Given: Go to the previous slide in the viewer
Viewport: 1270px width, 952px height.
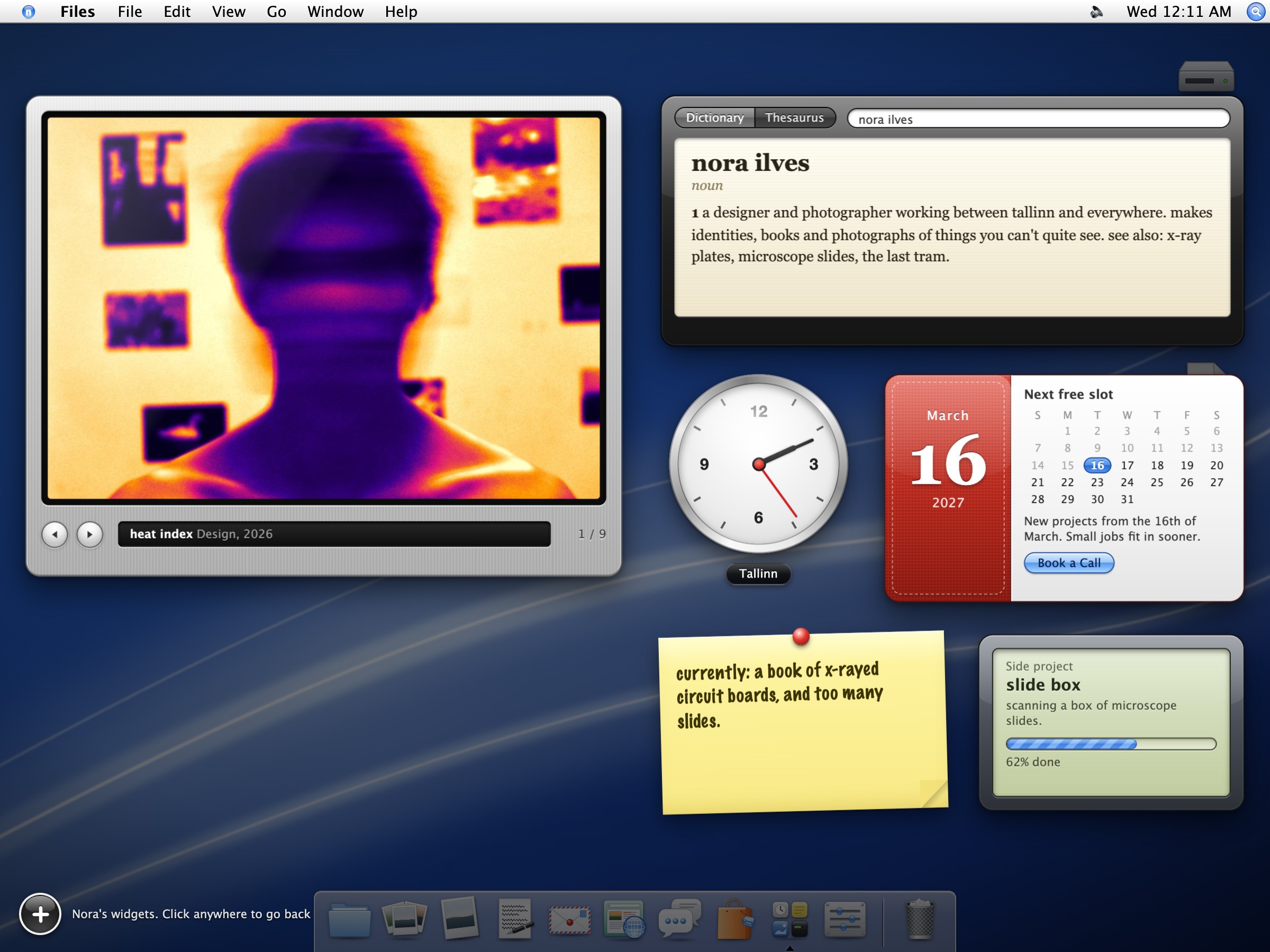Looking at the screenshot, I should pyautogui.click(x=55, y=534).
